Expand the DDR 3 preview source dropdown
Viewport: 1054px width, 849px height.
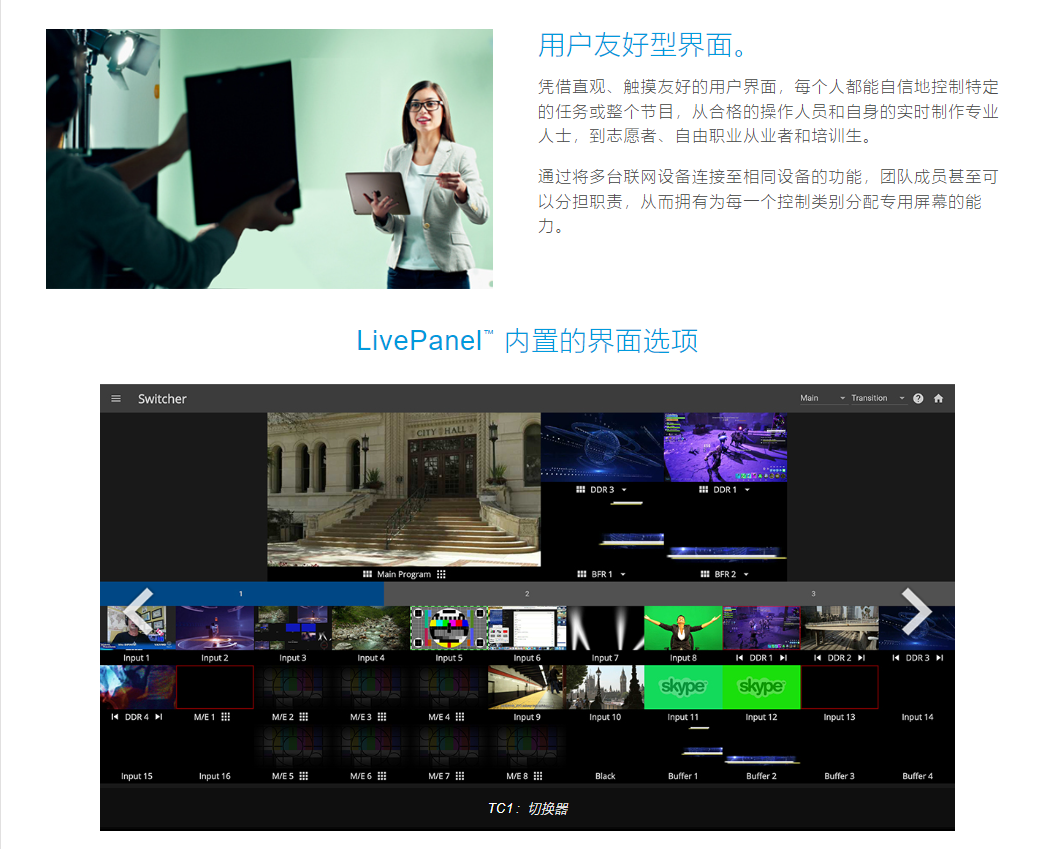pos(624,489)
